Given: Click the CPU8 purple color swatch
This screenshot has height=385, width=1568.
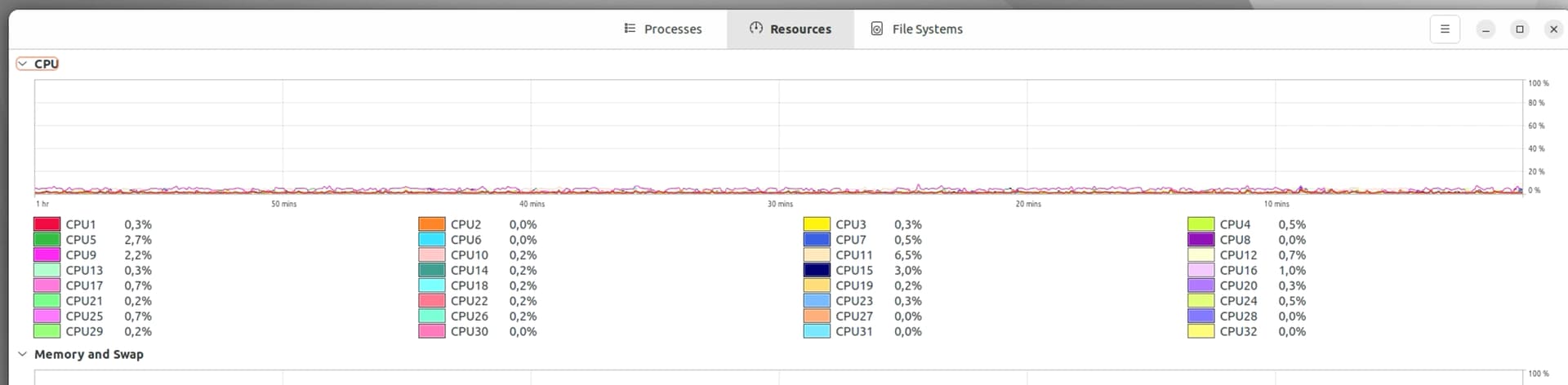Looking at the screenshot, I should [x=1201, y=240].
